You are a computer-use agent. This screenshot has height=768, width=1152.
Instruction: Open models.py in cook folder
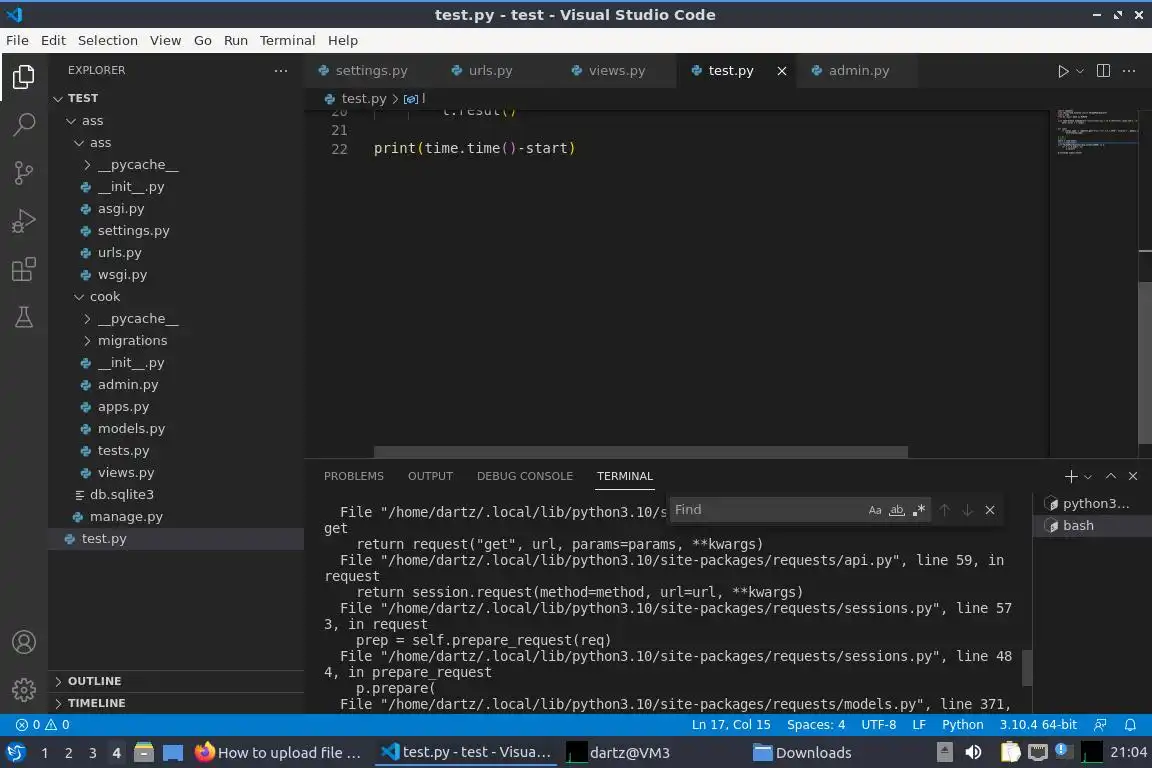click(132, 428)
